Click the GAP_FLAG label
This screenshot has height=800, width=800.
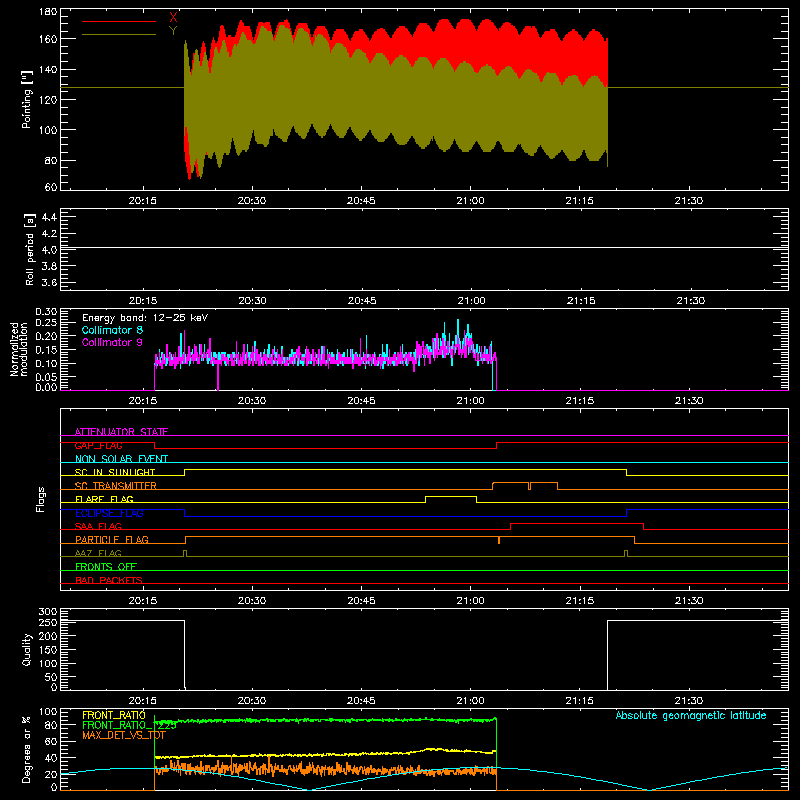(98, 445)
